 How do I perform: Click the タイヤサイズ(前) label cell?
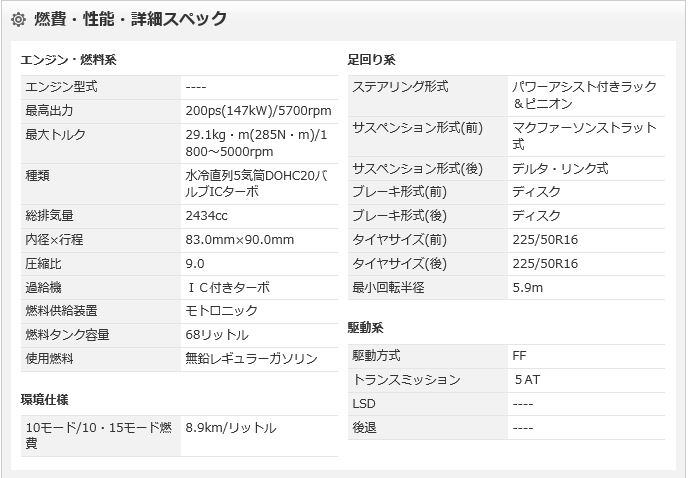point(428,240)
